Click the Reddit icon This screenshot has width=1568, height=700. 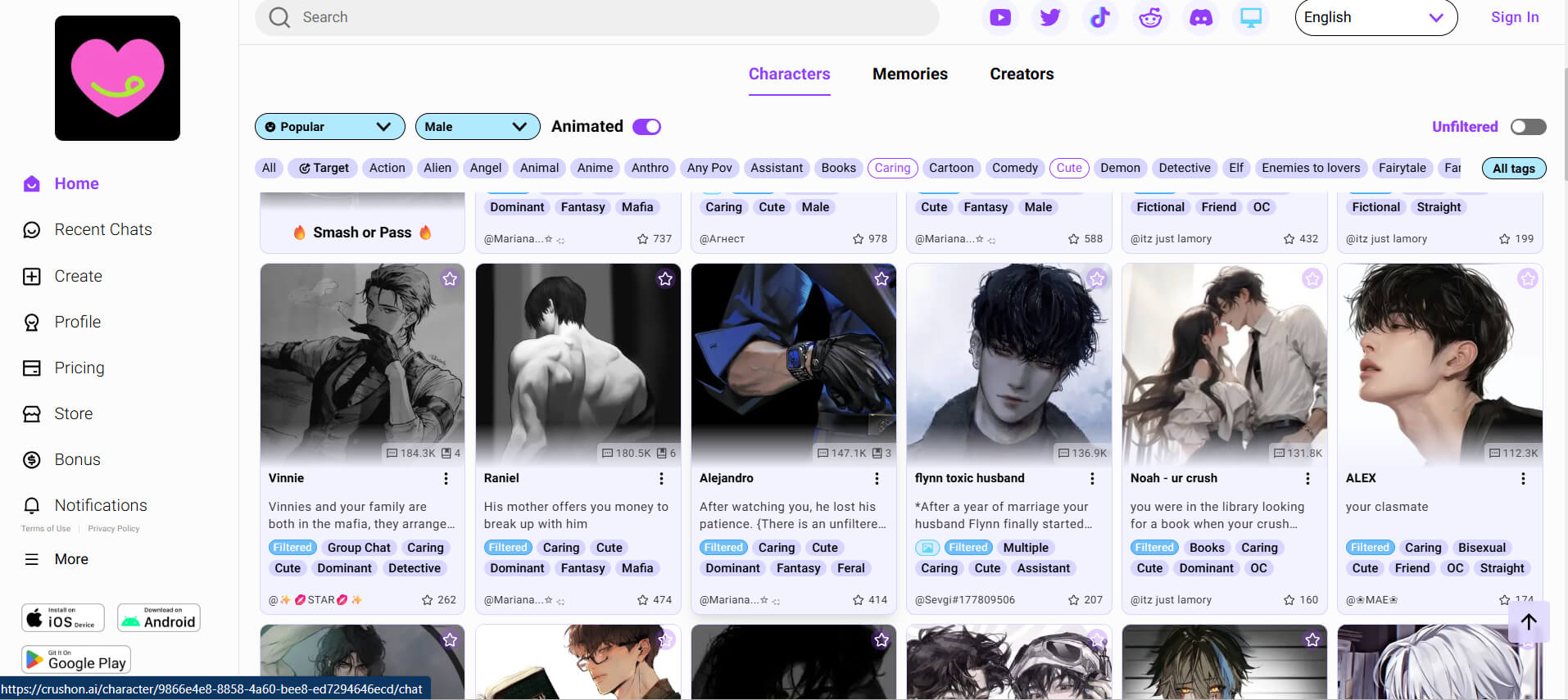1150,17
